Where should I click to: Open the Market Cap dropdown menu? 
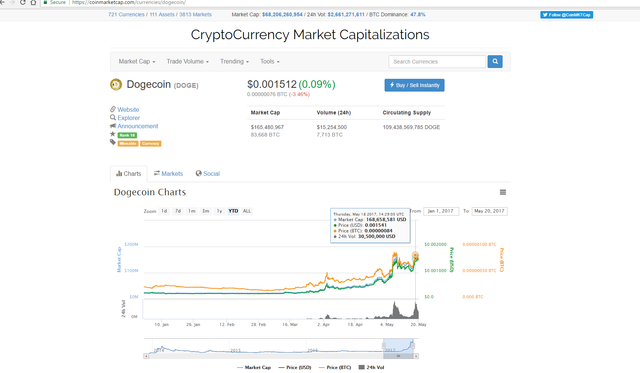137,62
